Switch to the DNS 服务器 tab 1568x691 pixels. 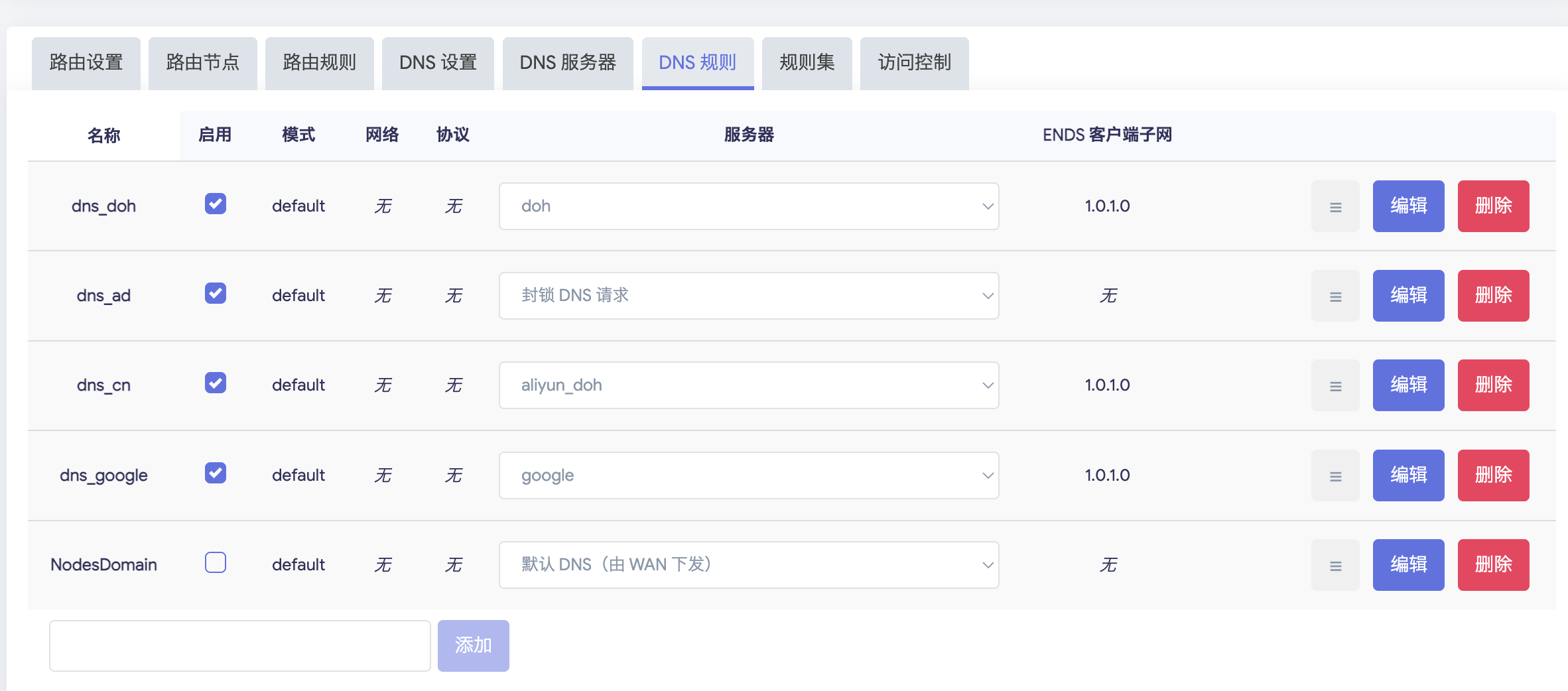click(568, 63)
